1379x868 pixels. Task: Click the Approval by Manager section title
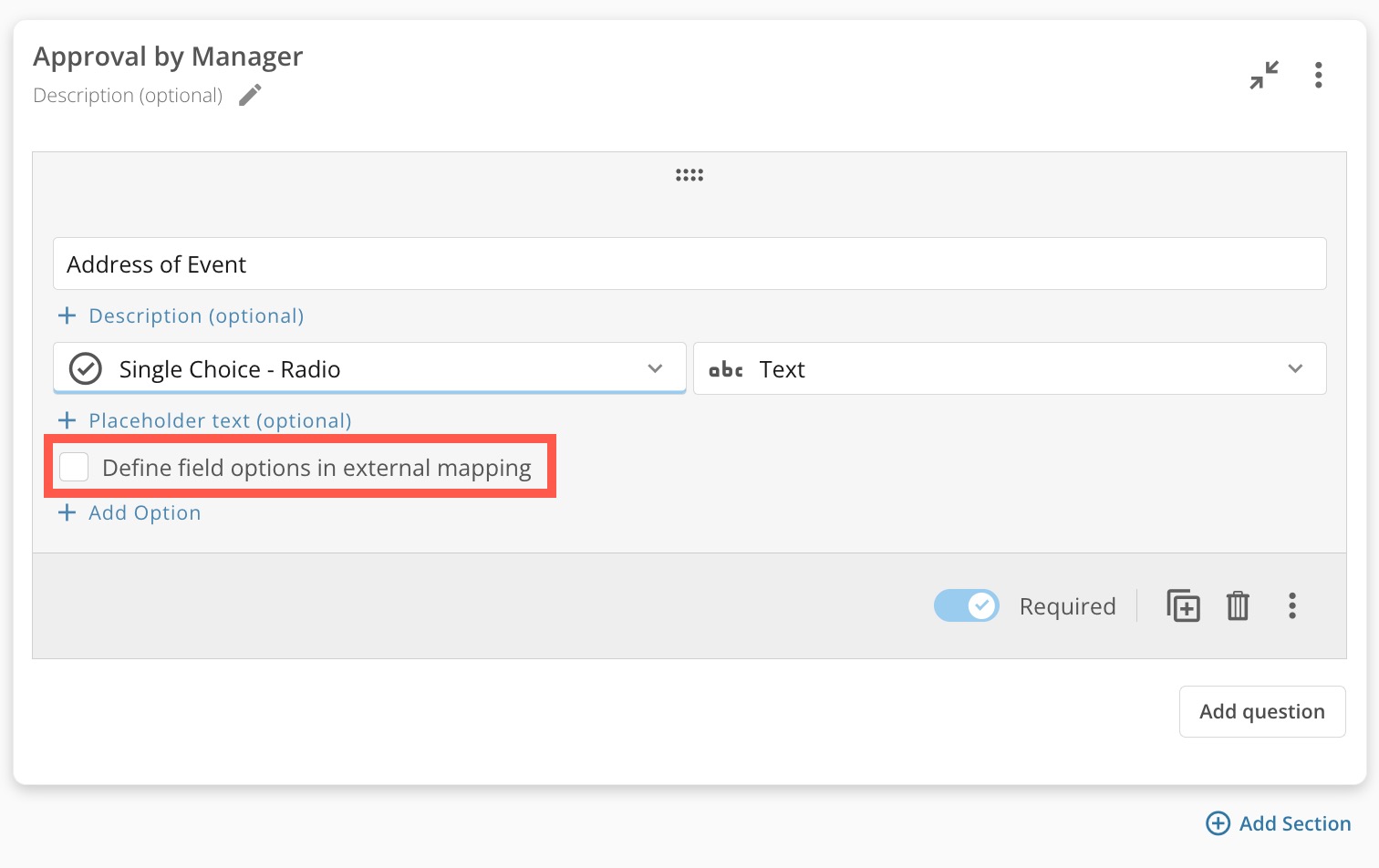click(x=168, y=57)
